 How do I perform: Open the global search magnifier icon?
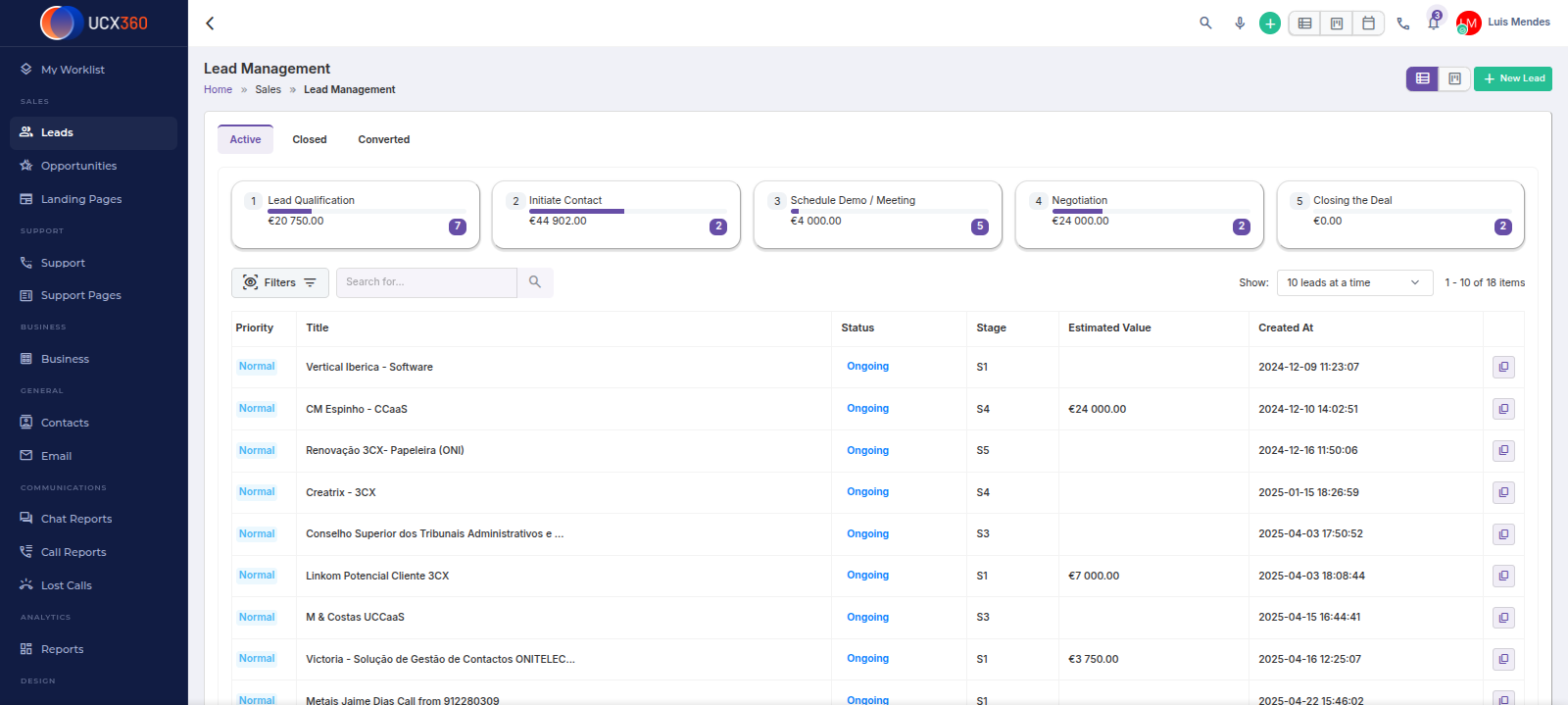point(1205,23)
